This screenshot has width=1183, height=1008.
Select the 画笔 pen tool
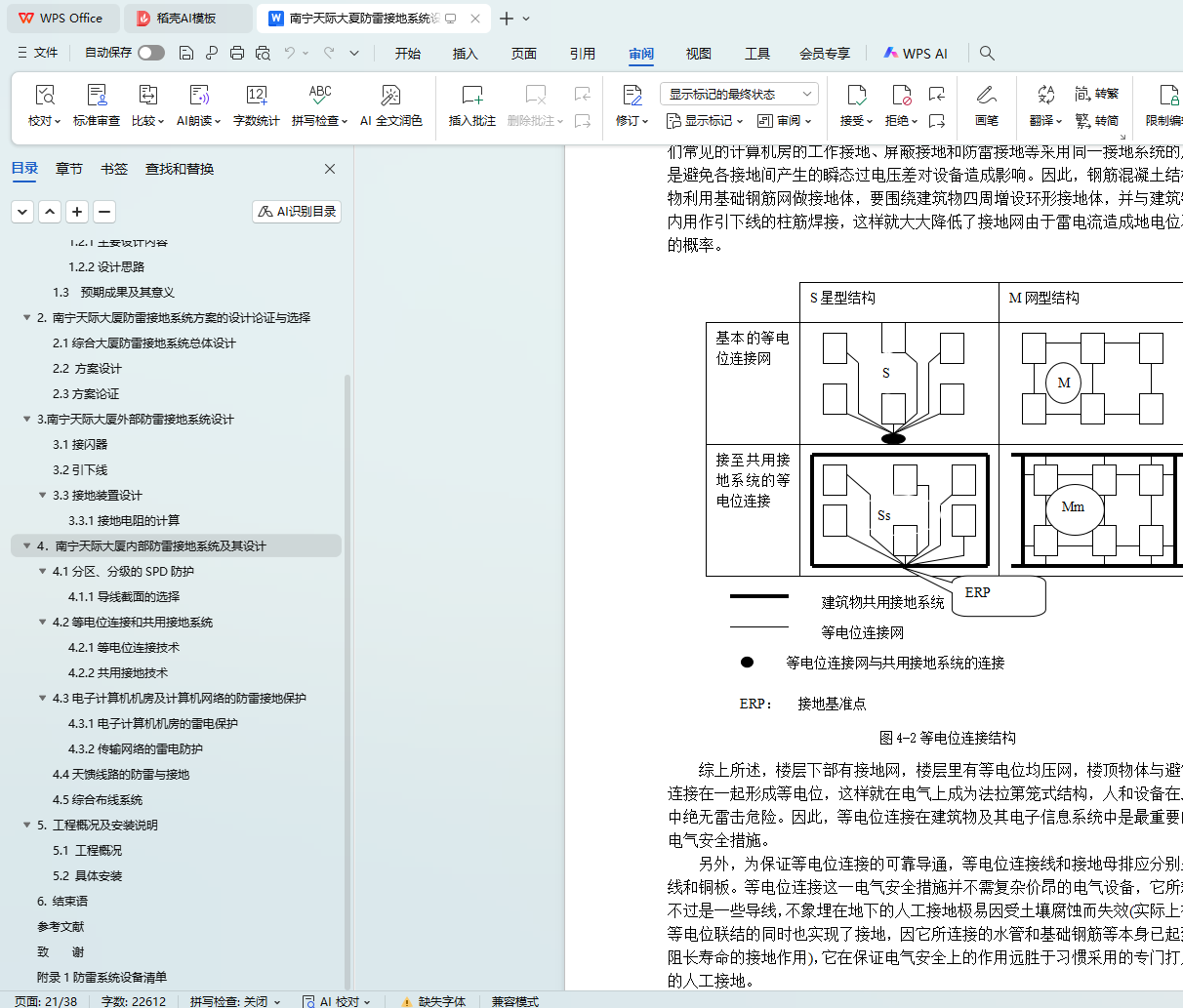986,96
